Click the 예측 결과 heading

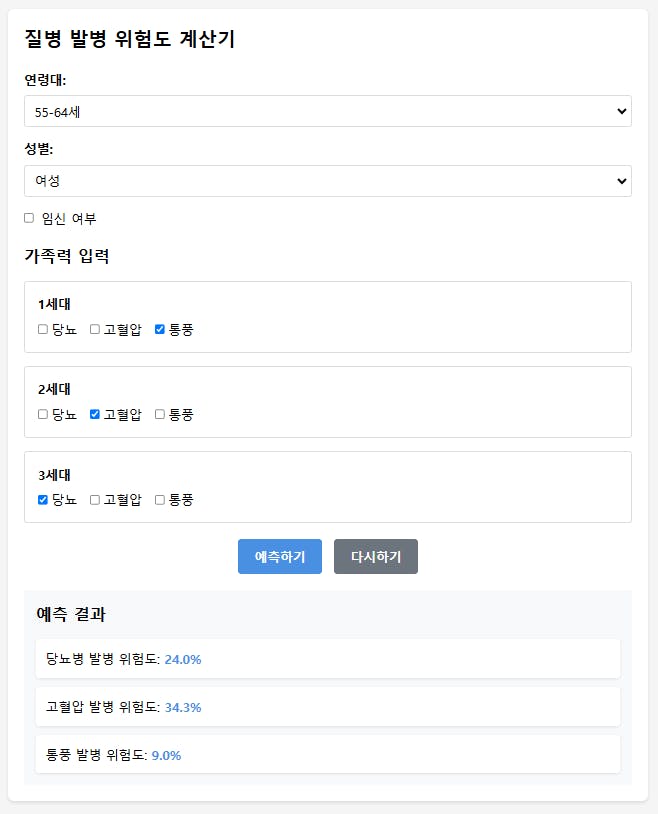tap(71, 614)
